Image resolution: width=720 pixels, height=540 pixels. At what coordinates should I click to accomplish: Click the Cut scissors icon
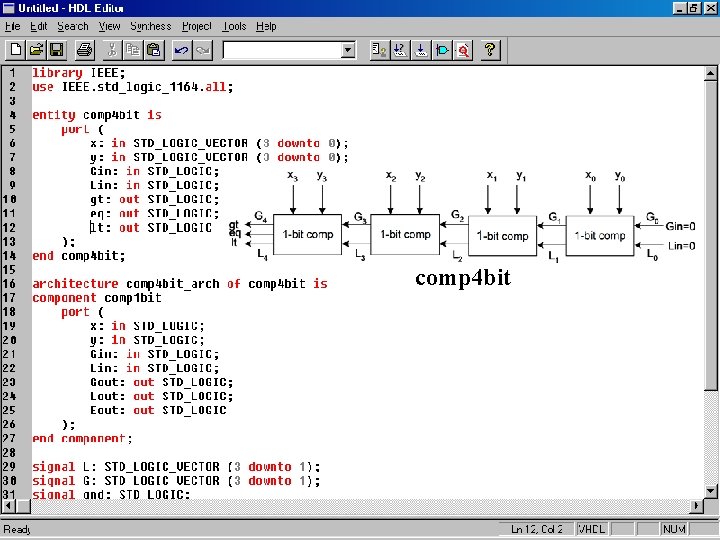(112, 50)
